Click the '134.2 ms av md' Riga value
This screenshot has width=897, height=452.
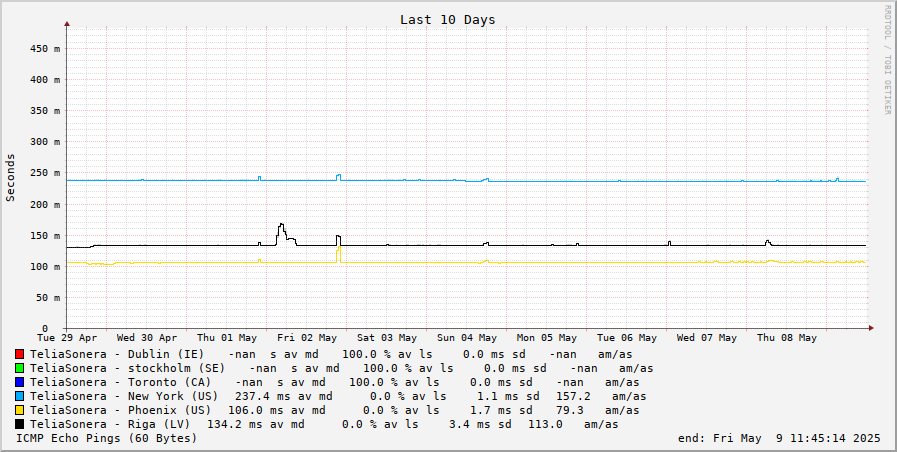click(x=256, y=424)
